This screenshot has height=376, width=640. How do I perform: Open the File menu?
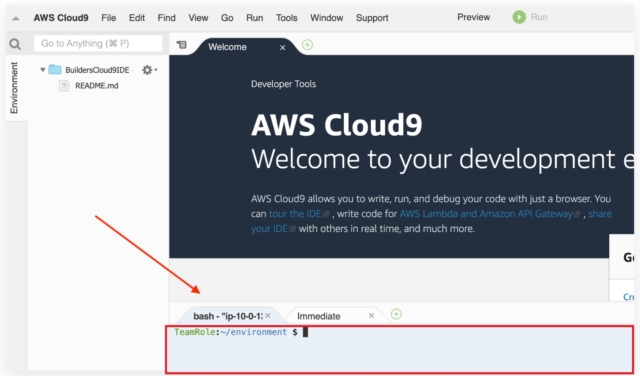click(109, 18)
